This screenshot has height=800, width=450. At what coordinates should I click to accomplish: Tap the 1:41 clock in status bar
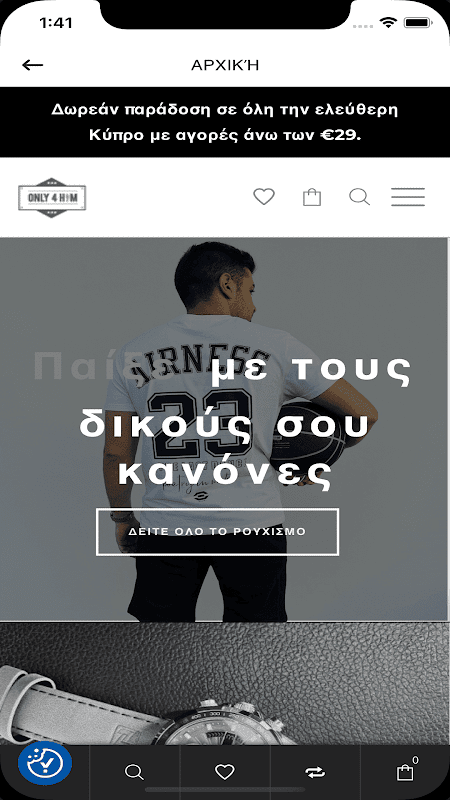pyautogui.click(x=56, y=23)
